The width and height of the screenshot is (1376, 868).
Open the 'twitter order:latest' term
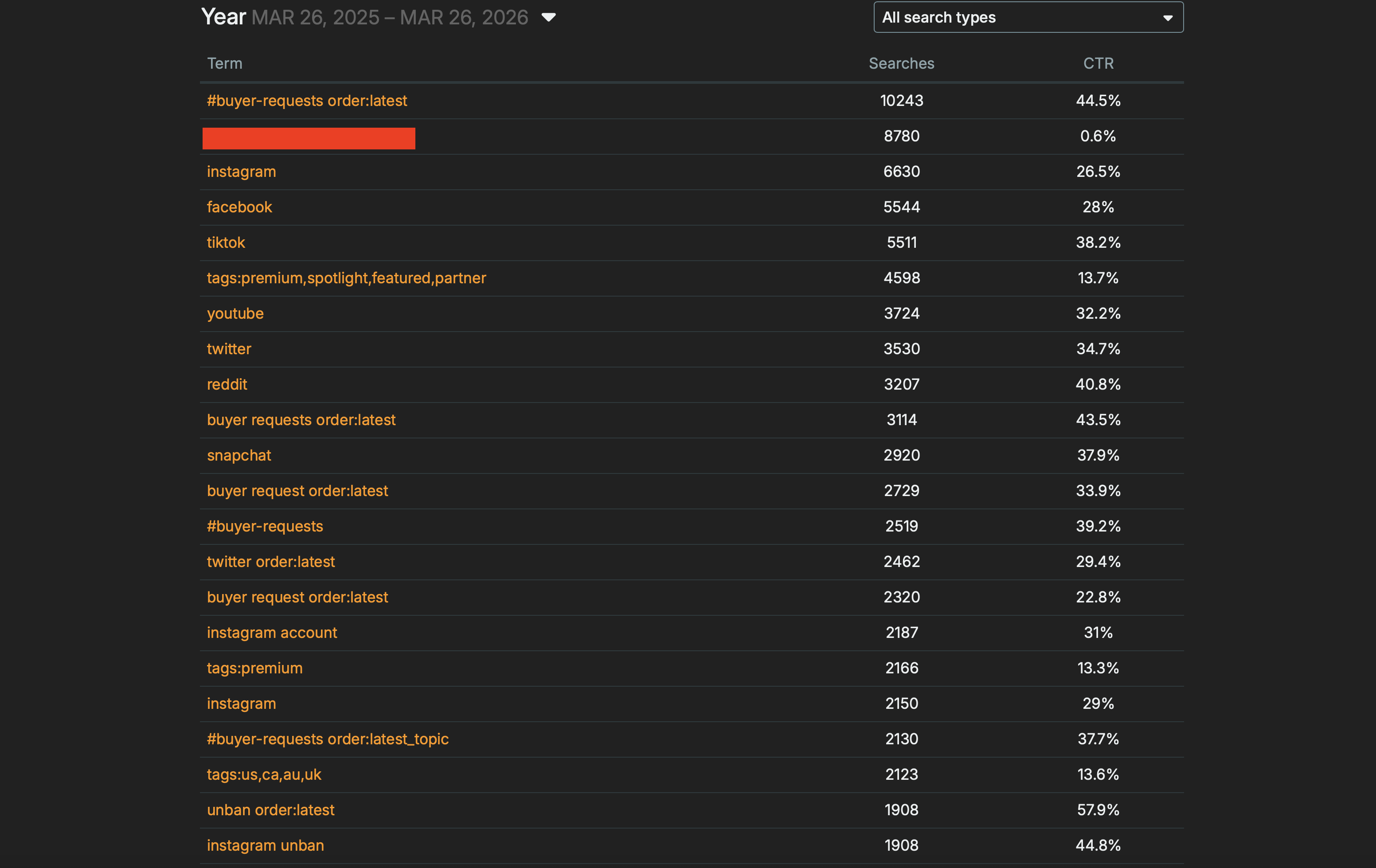(271, 562)
